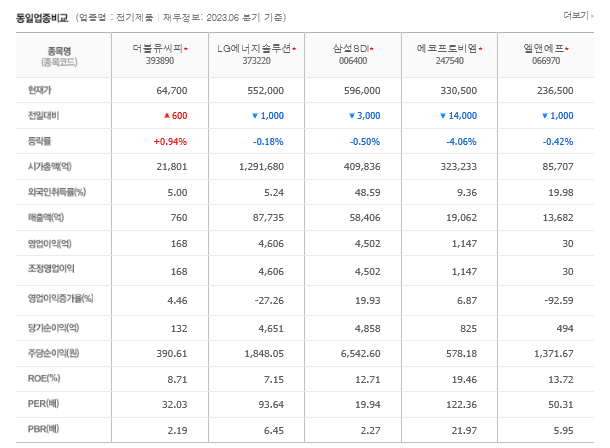Image resolution: width=610 pixels, height=448 pixels.
Task: Click revenue value 87,735
Action: click(268, 218)
